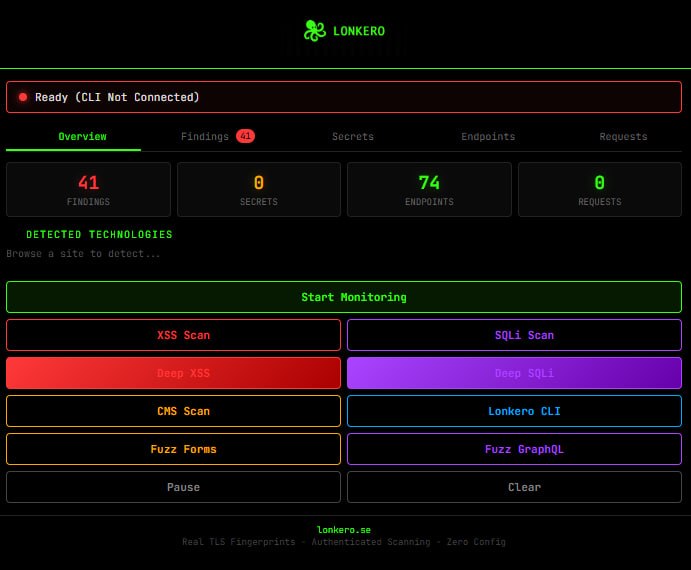Run the XSS Scan

point(174,335)
